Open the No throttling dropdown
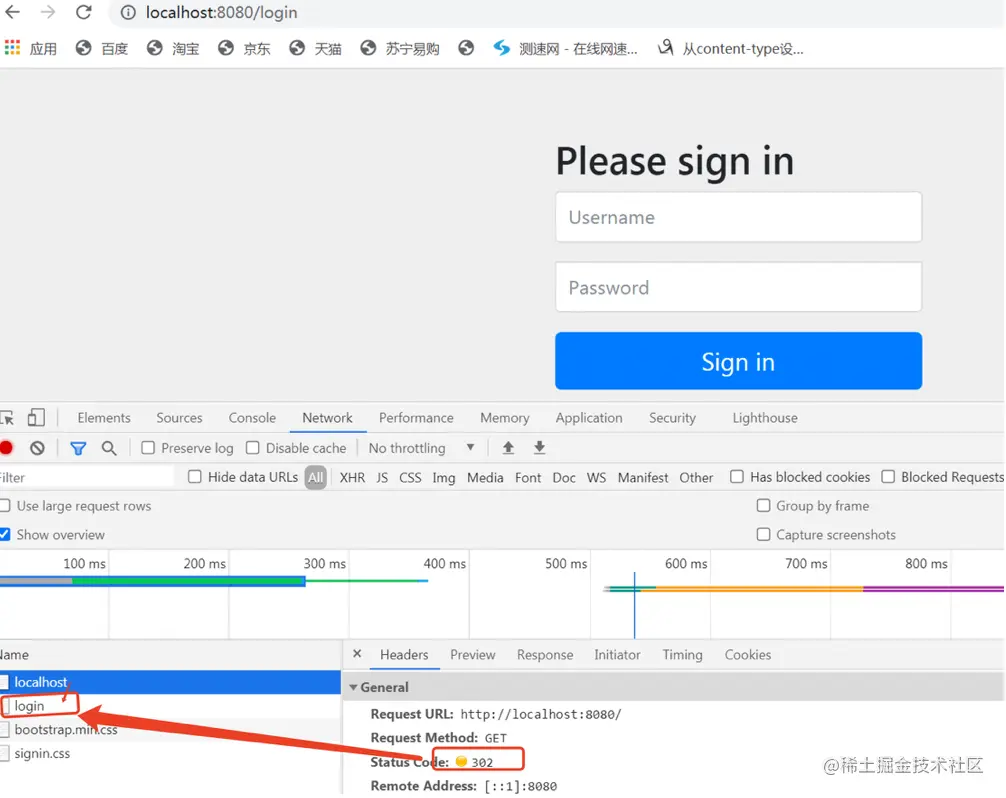 click(x=421, y=448)
